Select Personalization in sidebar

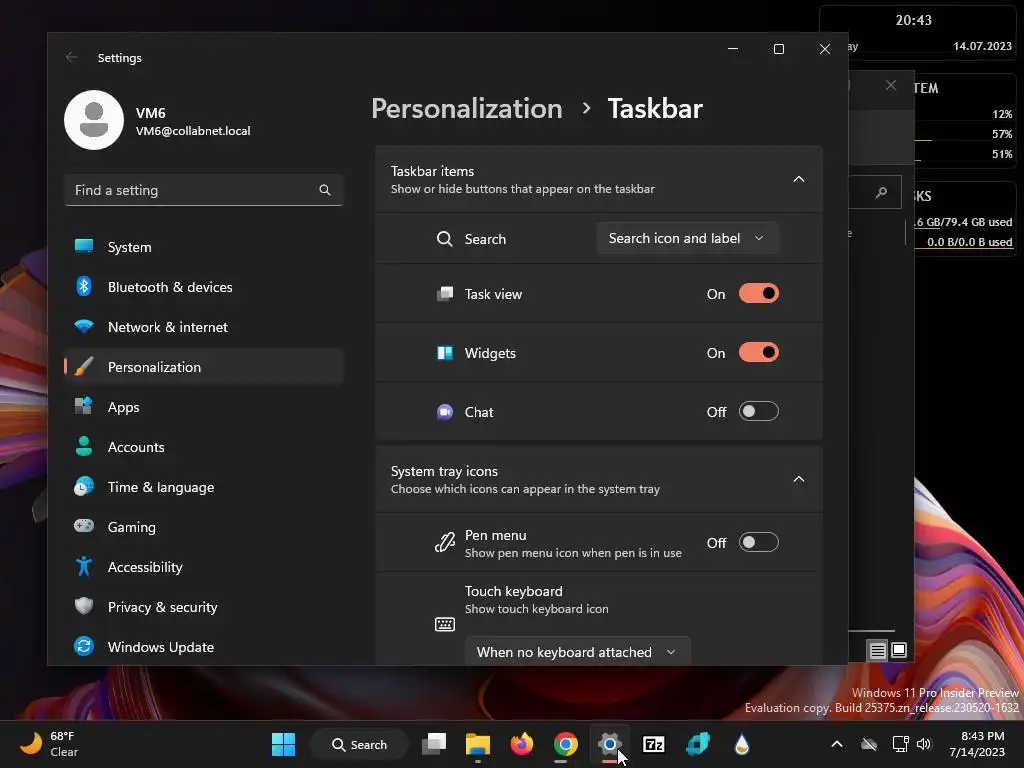[x=204, y=367]
